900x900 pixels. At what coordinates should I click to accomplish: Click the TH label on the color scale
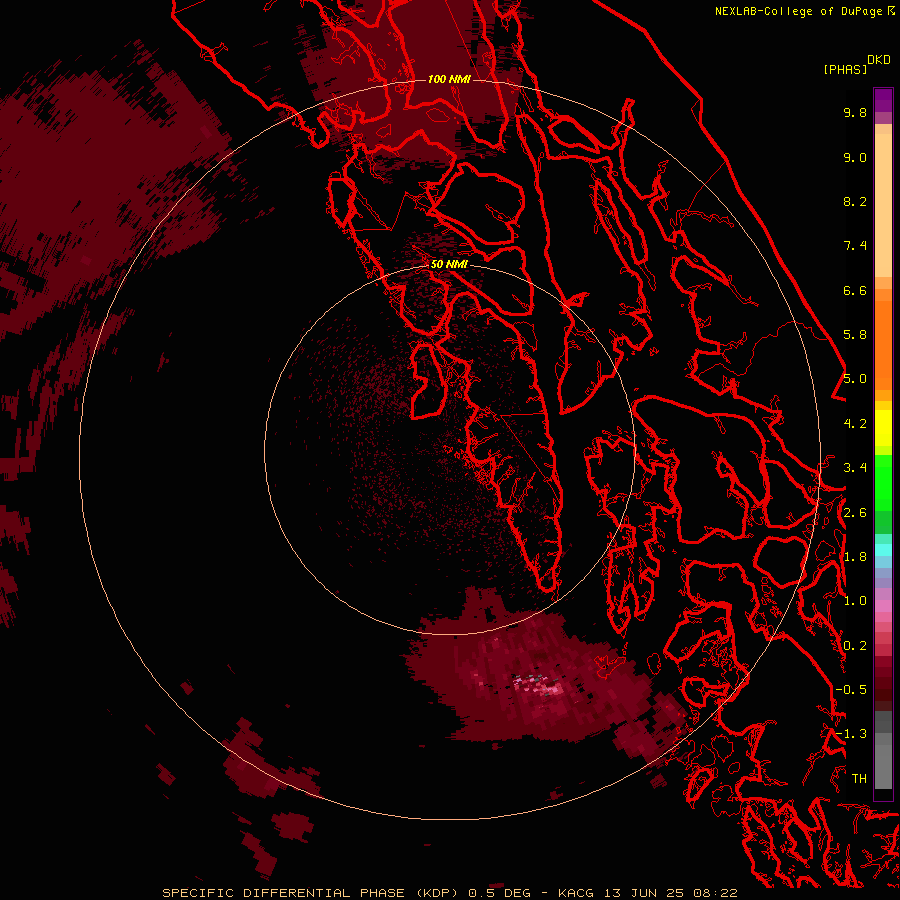(x=859, y=779)
